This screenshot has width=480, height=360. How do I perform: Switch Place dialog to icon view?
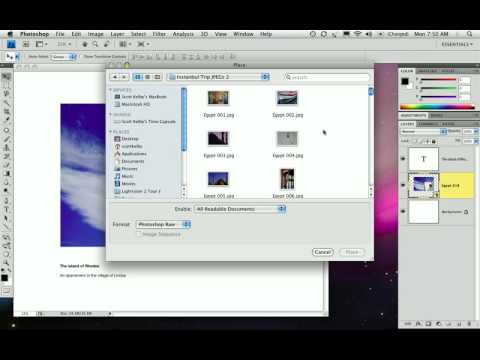tap(138, 77)
